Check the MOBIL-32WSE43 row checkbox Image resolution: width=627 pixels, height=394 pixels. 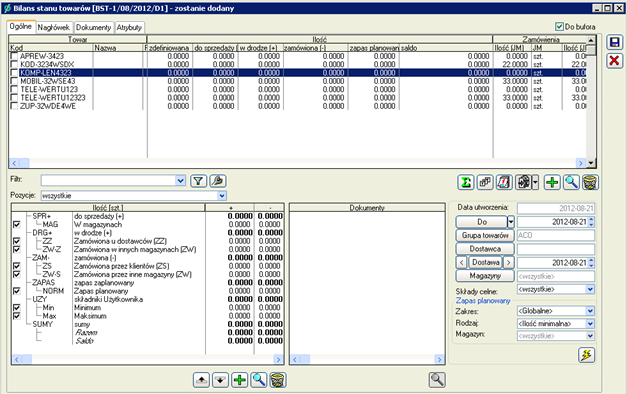point(14,81)
